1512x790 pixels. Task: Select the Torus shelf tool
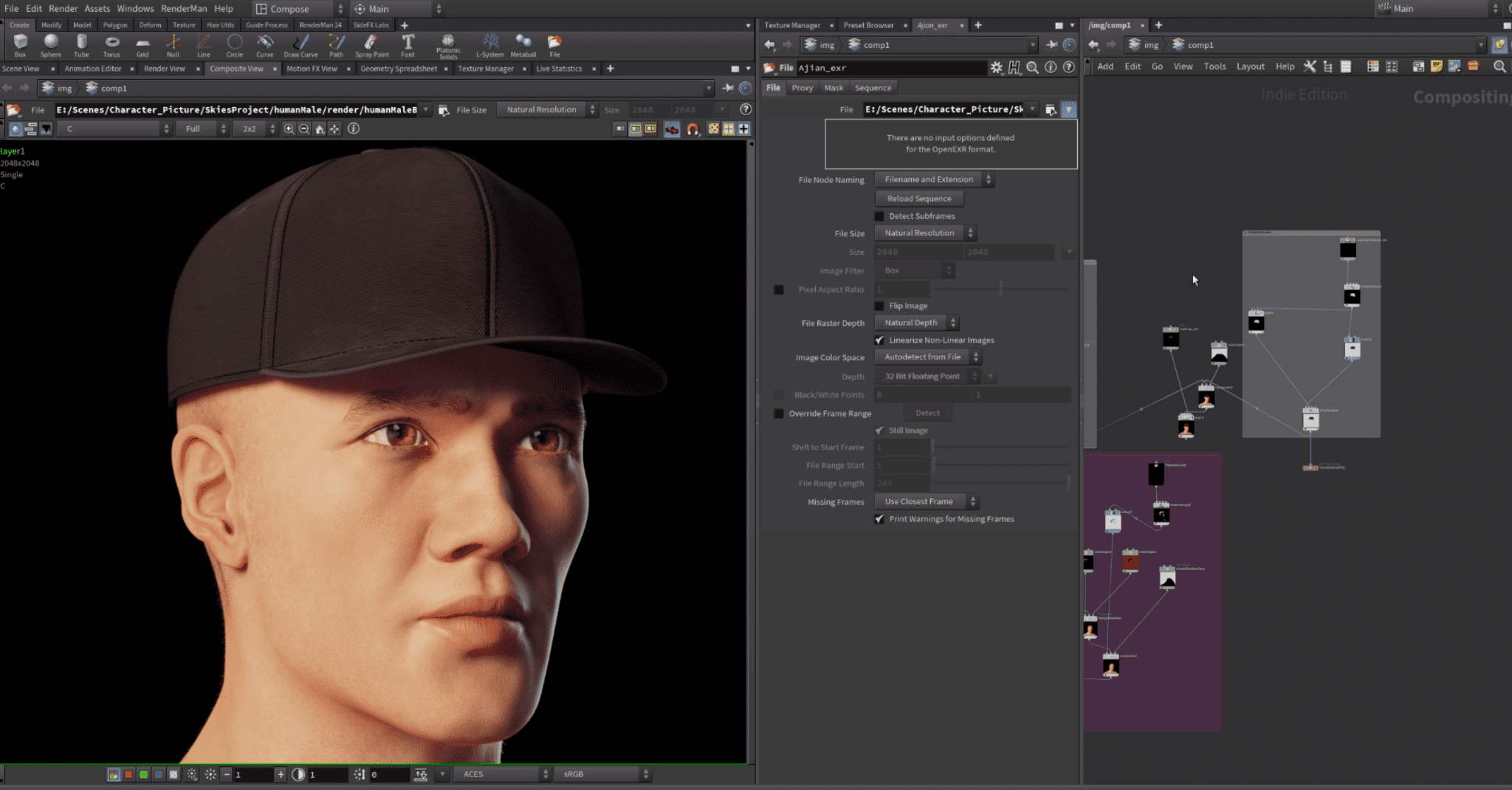pos(111,46)
